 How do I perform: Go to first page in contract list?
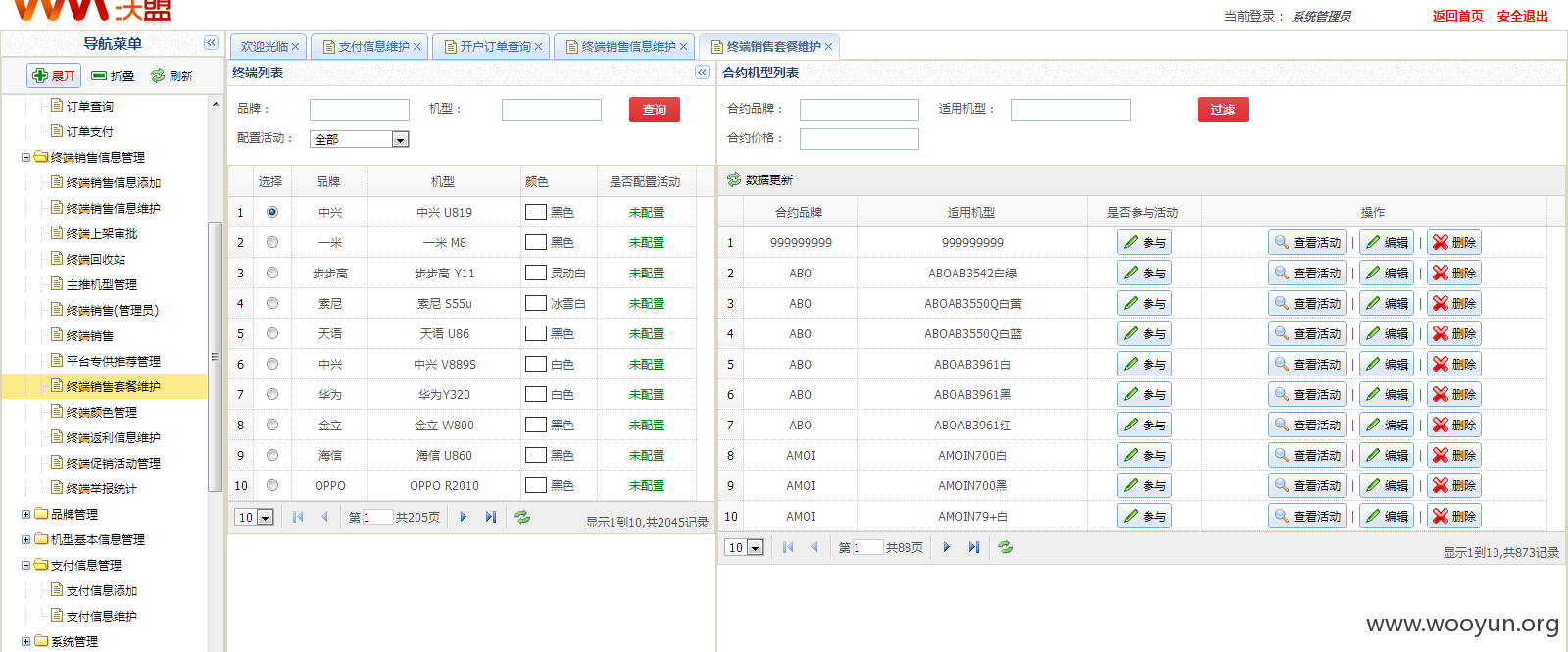point(788,547)
